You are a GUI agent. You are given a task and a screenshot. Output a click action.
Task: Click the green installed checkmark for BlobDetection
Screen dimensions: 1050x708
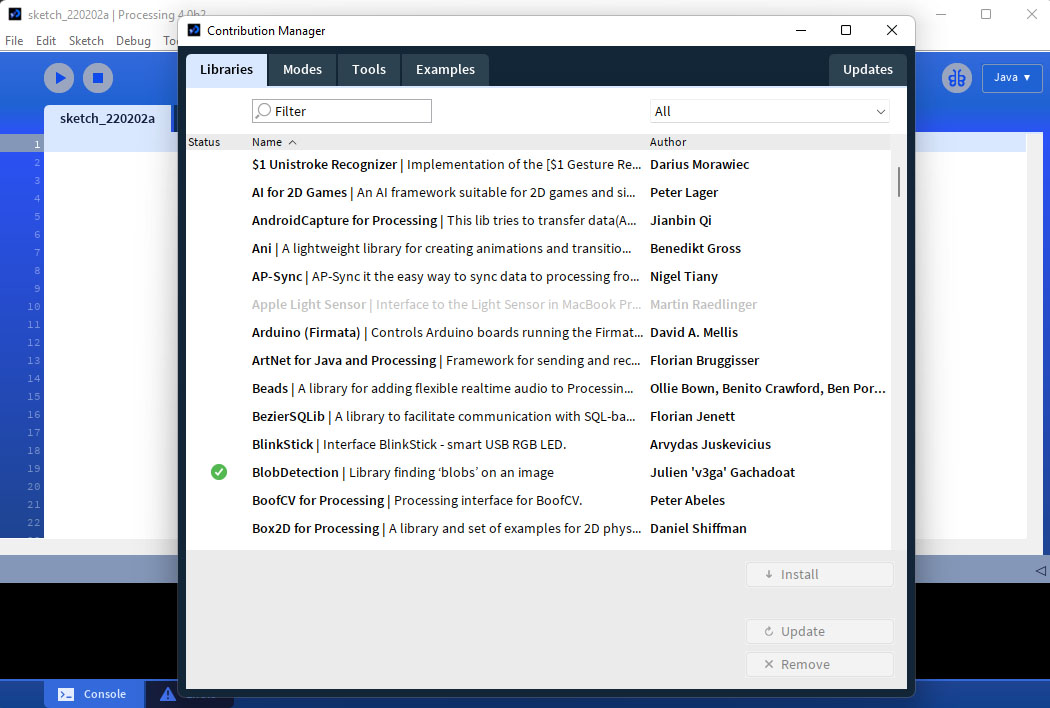(x=219, y=472)
